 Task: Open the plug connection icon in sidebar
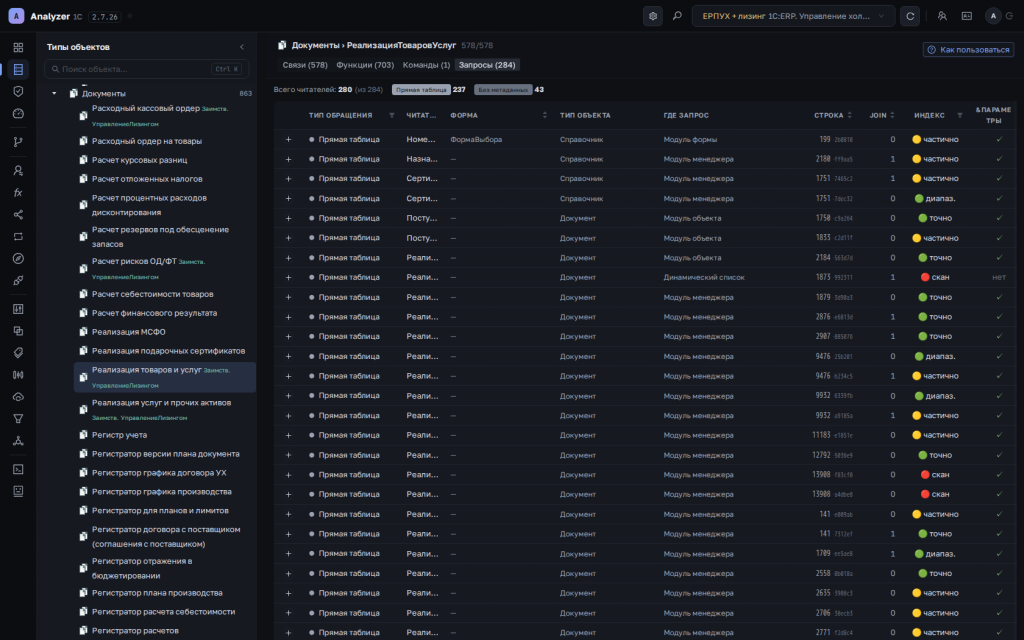point(18,280)
